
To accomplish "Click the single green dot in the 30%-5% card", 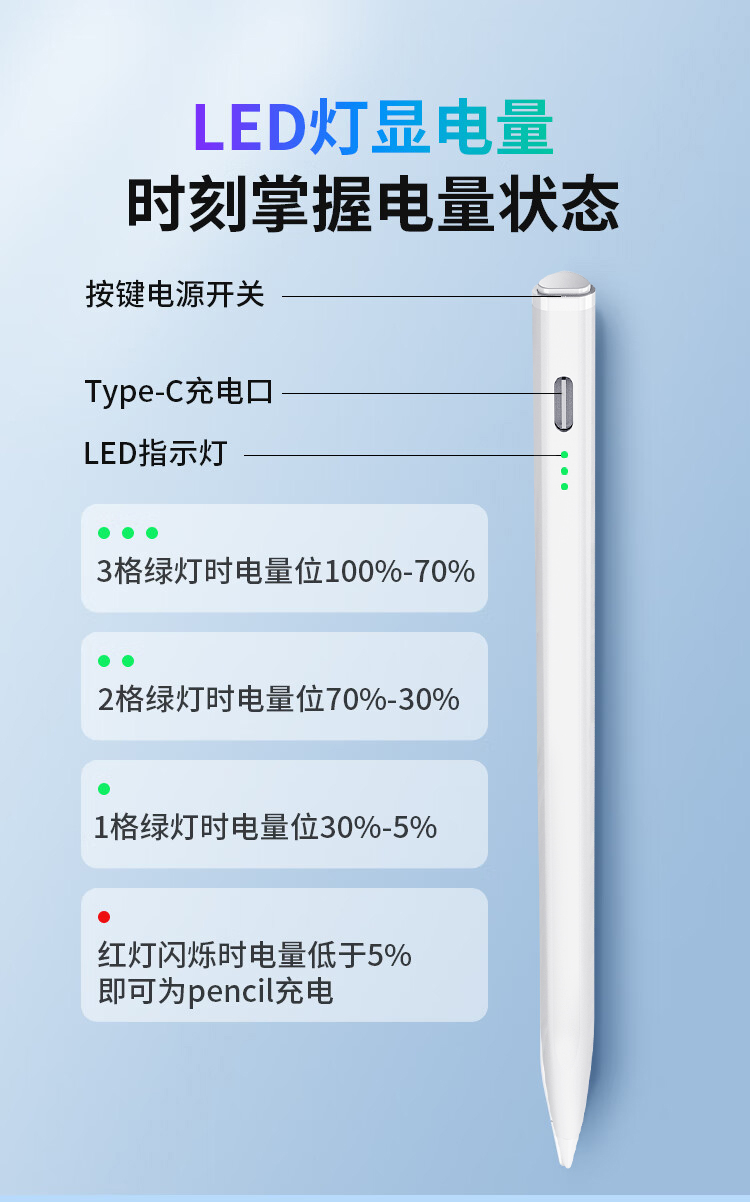I will [x=104, y=789].
